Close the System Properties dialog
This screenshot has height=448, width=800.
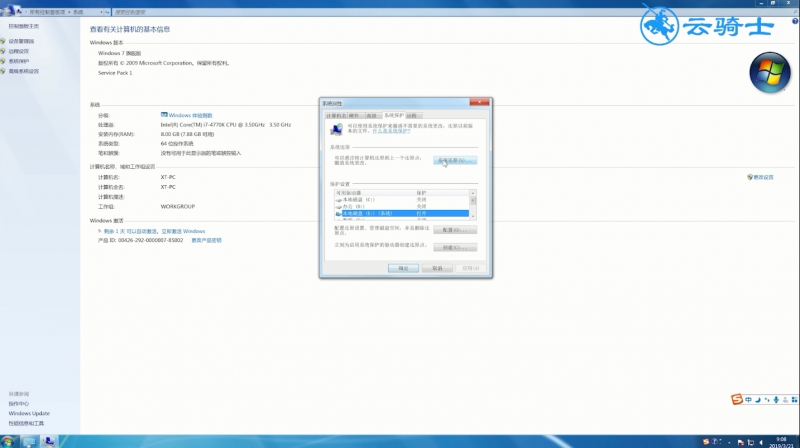coord(479,103)
